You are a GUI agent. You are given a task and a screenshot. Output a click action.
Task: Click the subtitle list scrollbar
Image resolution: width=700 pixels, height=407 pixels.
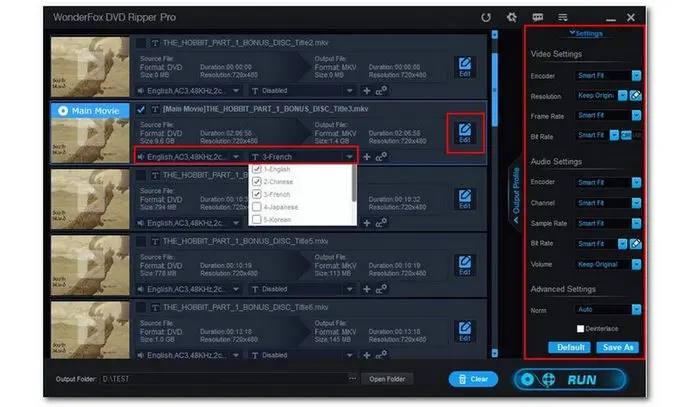354,183
